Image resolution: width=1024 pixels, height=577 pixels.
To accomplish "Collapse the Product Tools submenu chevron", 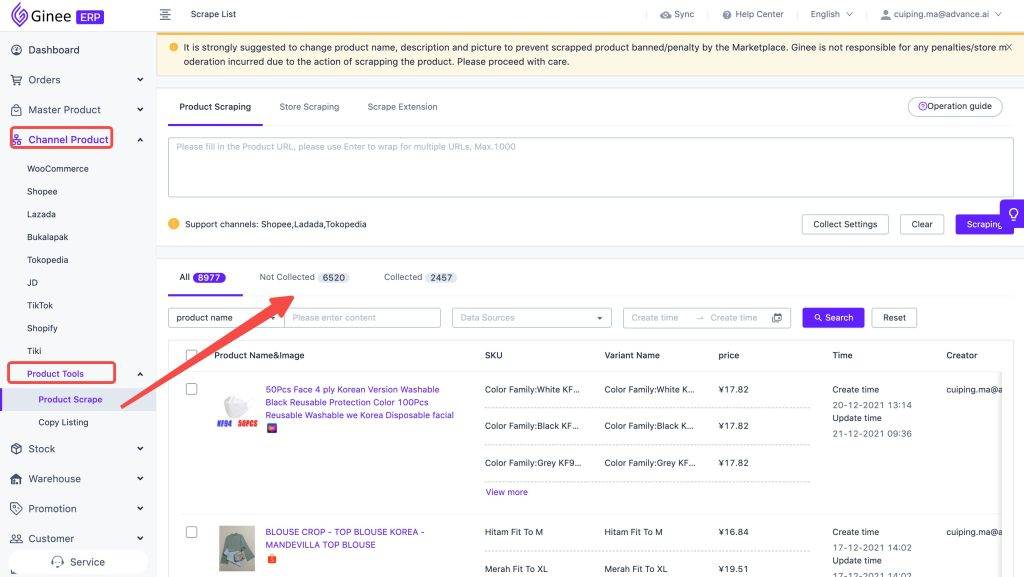I will tap(140, 374).
